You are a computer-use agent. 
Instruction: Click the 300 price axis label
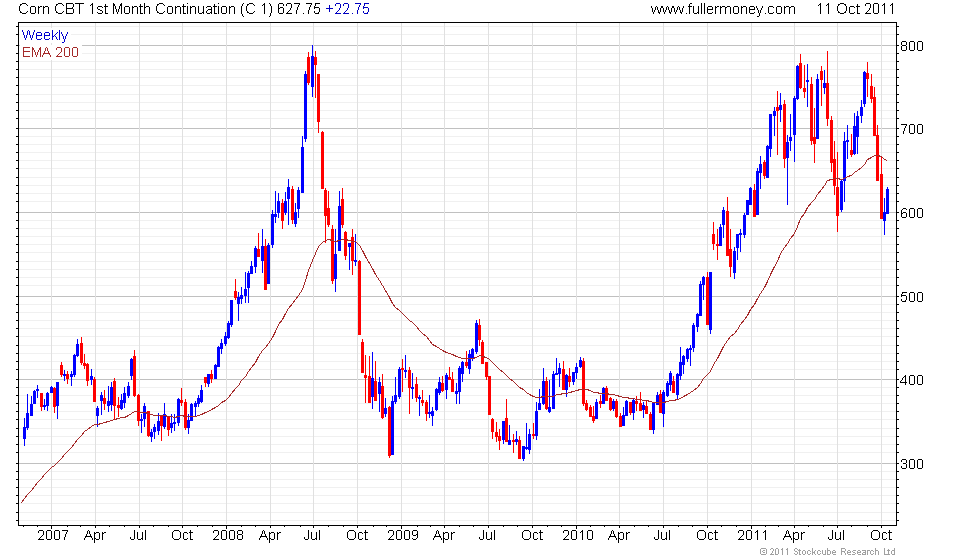click(911, 464)
